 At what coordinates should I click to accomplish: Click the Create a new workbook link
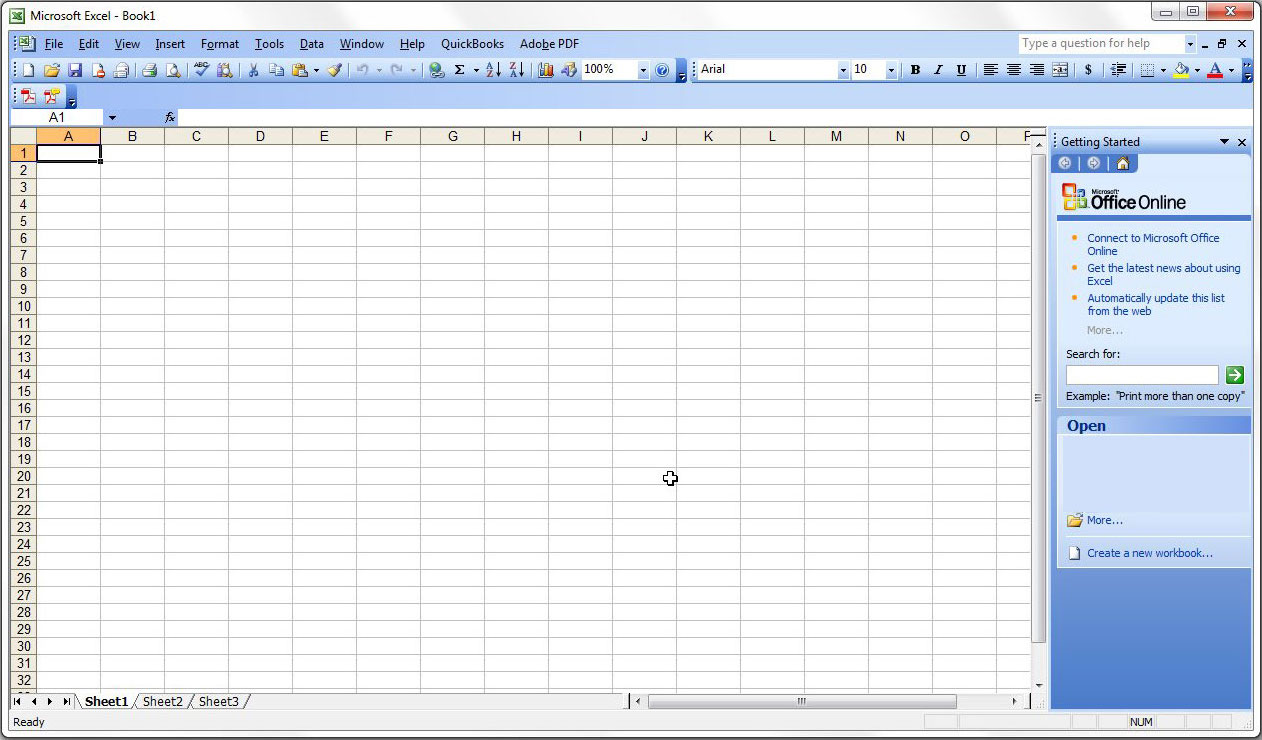point(1149,553)
